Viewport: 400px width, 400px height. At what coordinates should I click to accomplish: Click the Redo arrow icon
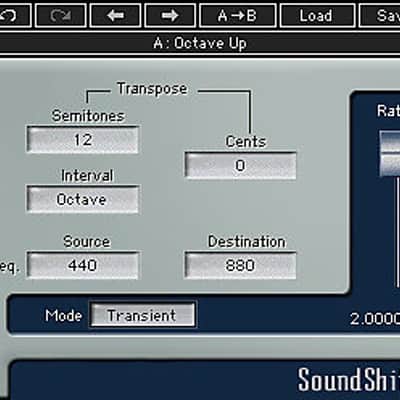pyautogui.click(x=61, y=15)
